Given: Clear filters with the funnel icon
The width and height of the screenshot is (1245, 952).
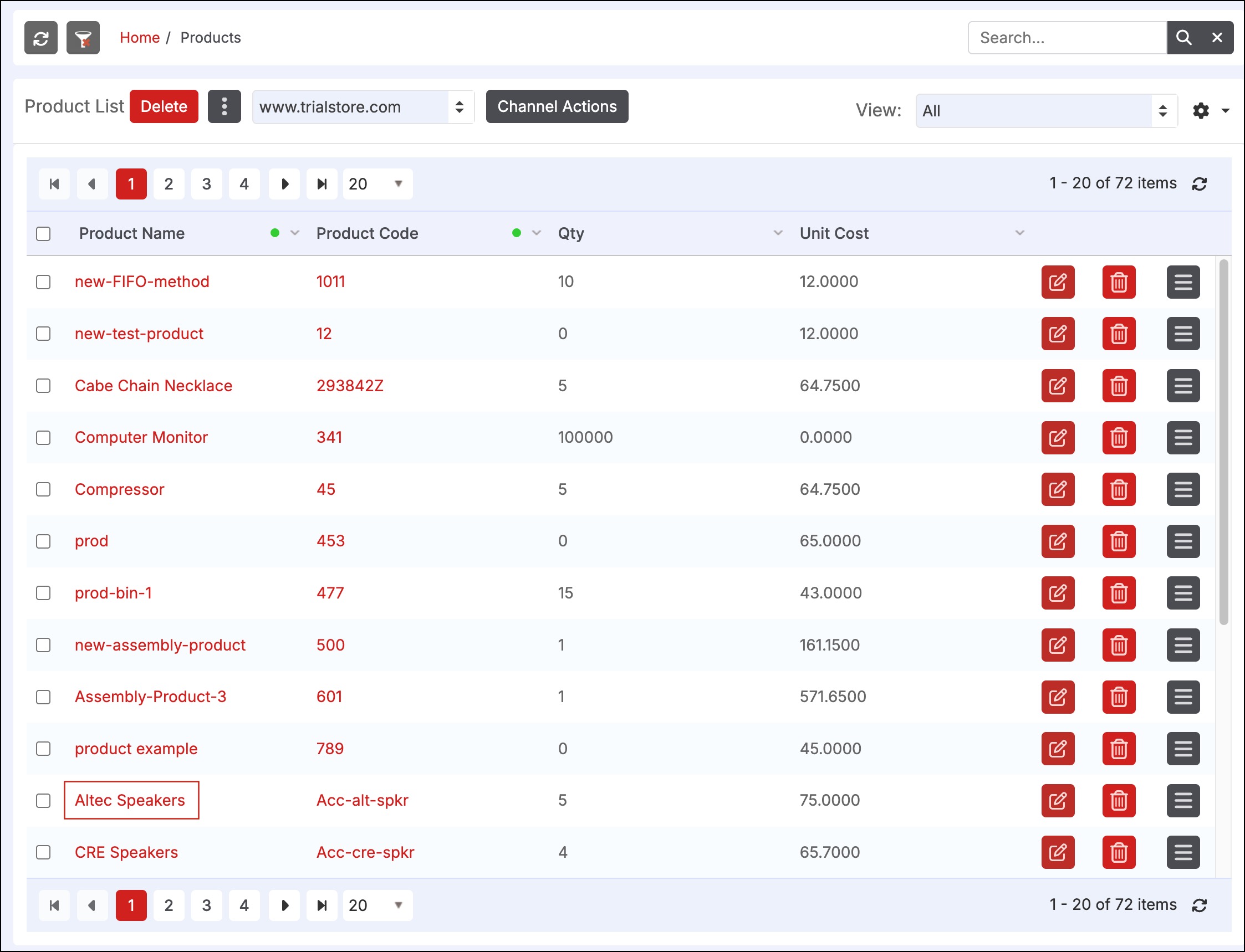Looking at the screenshot, I should 83,38.
